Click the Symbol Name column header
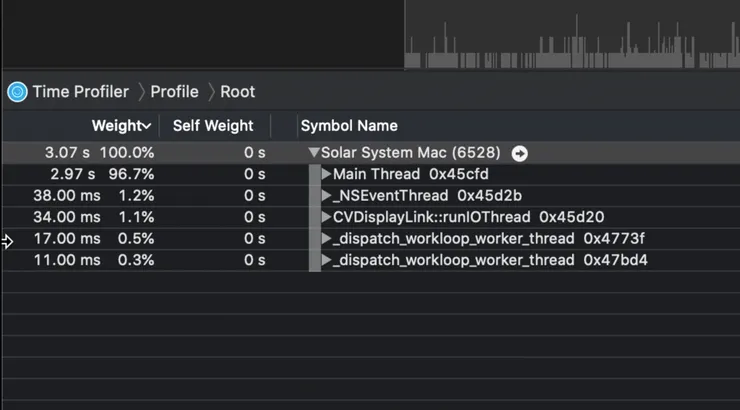Image resolution: width=740 pixels, height=410 pixels. 349,126
